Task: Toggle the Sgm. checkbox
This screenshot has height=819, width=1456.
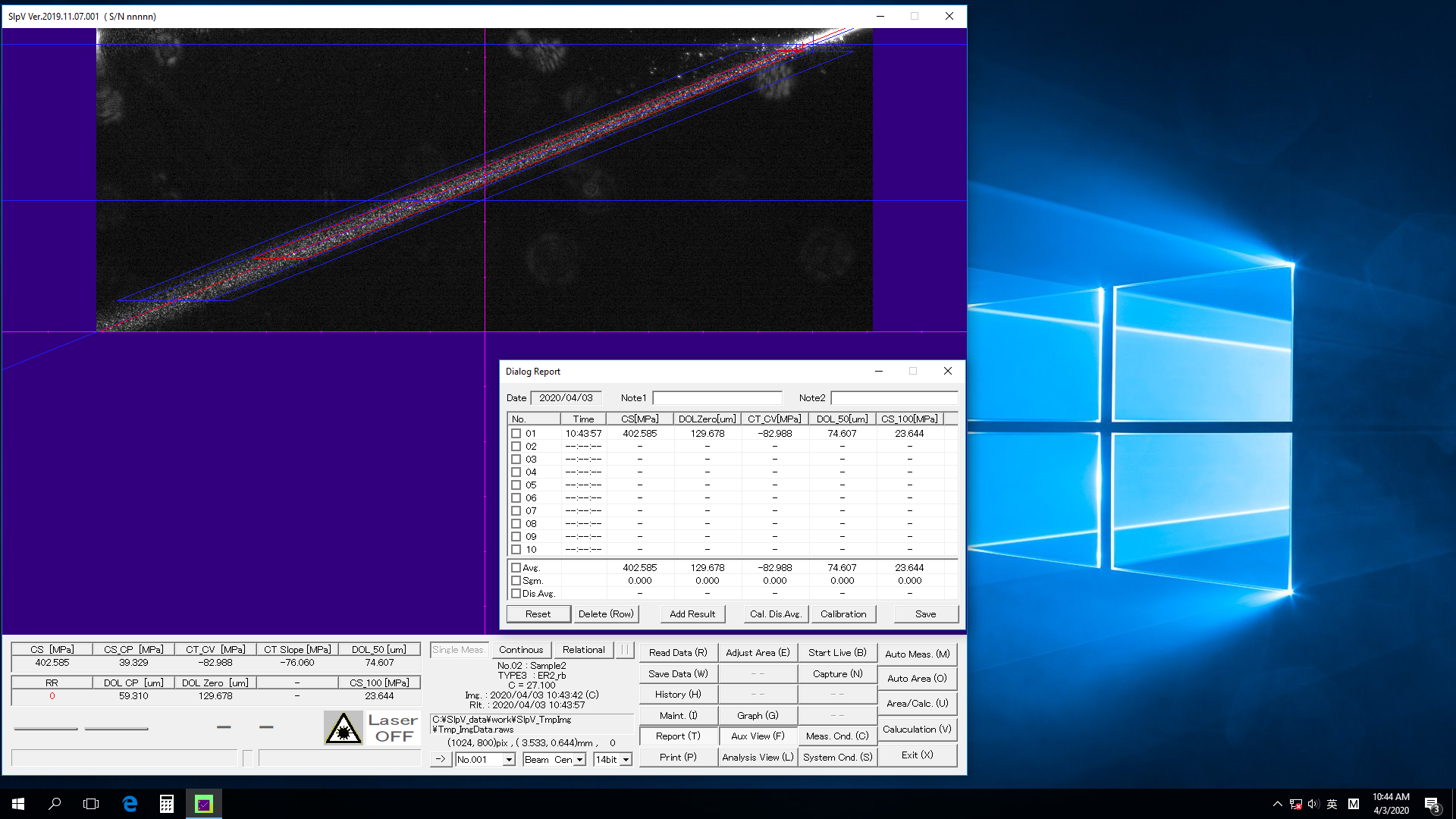Action: pyautogui.click(x=516, y=581)
